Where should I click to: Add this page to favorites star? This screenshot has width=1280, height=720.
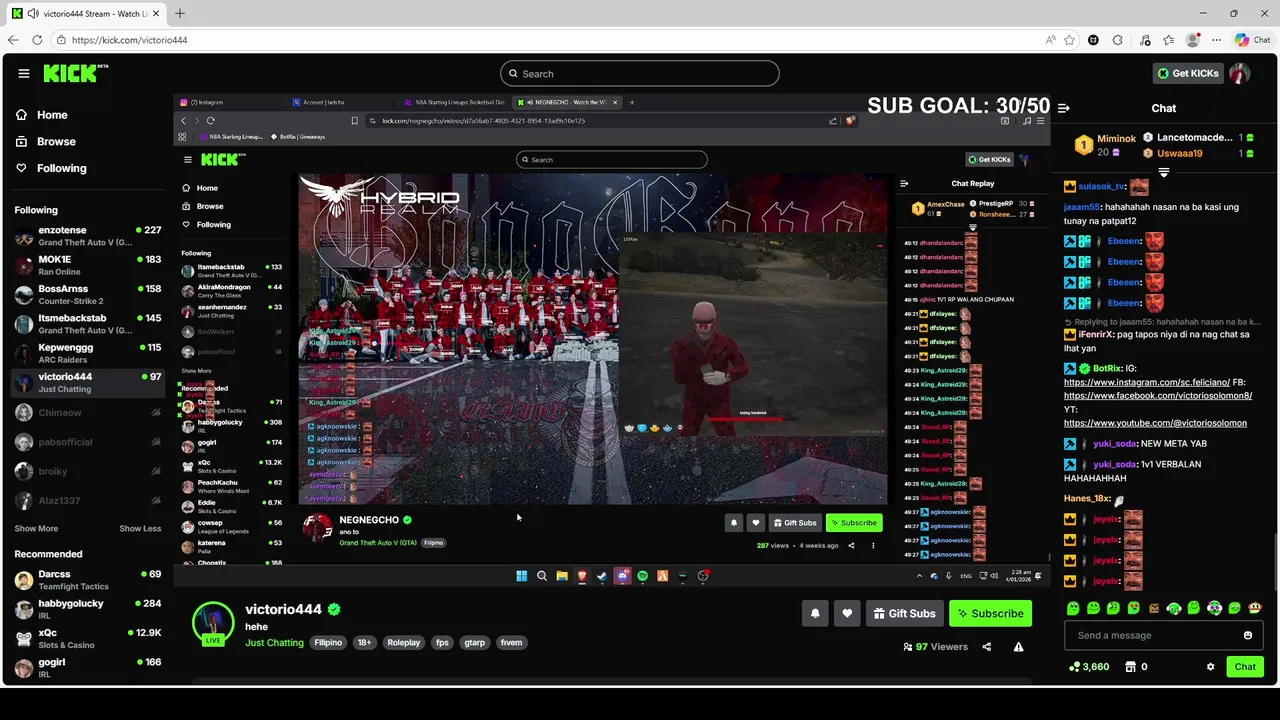1069,40
